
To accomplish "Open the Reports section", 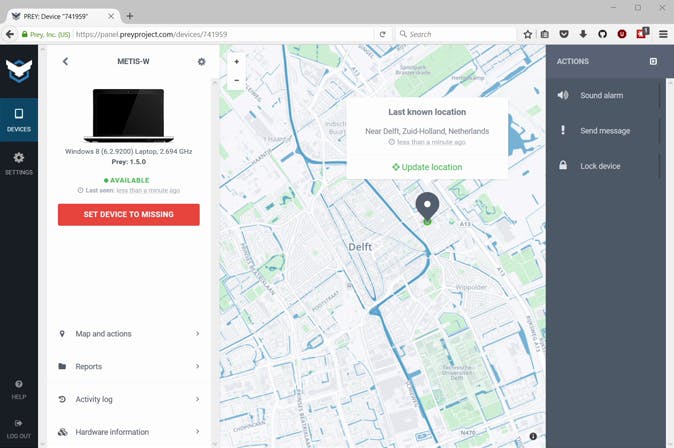I will [x=129, y=366].
